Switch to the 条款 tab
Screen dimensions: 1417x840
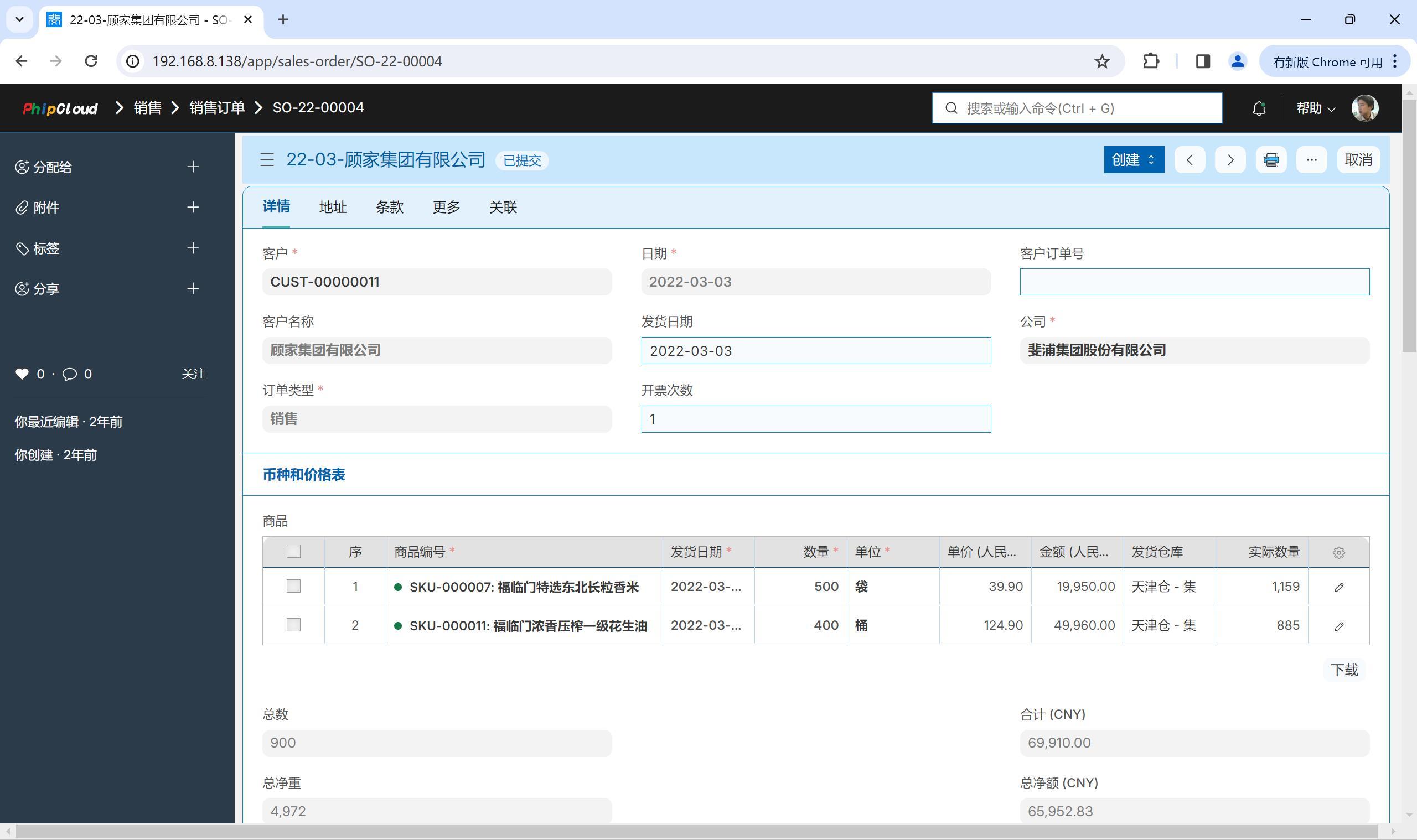(390, 207)
